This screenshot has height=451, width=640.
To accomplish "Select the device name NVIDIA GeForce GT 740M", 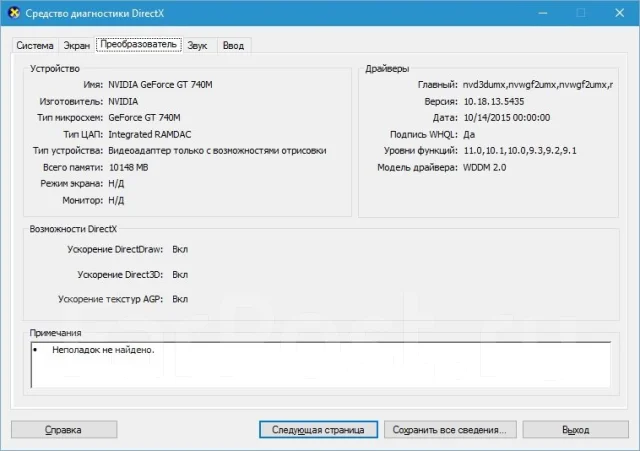I will coord(160,84).
